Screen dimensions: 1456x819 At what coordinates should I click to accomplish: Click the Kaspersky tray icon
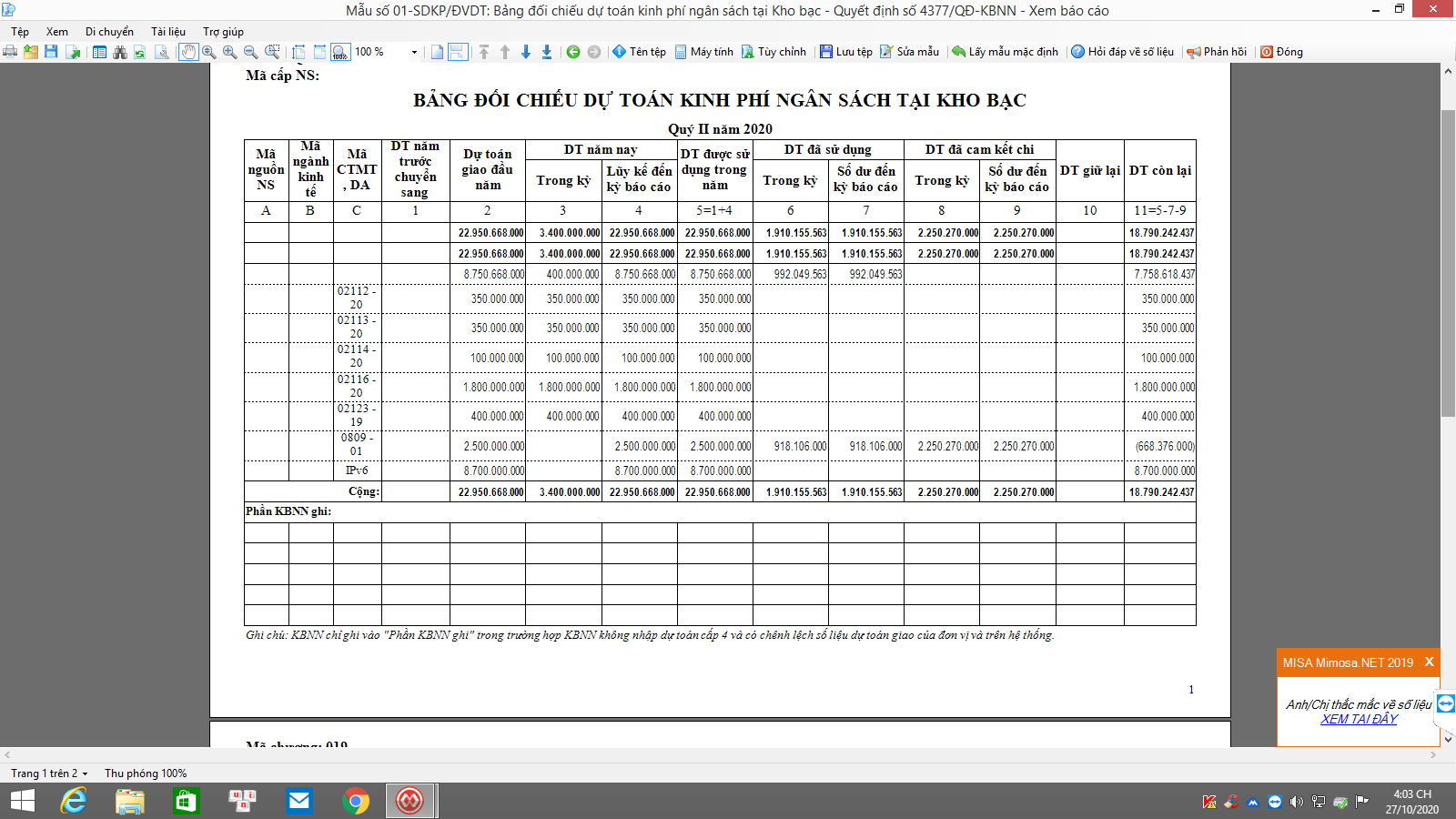tap(1209, 802)
